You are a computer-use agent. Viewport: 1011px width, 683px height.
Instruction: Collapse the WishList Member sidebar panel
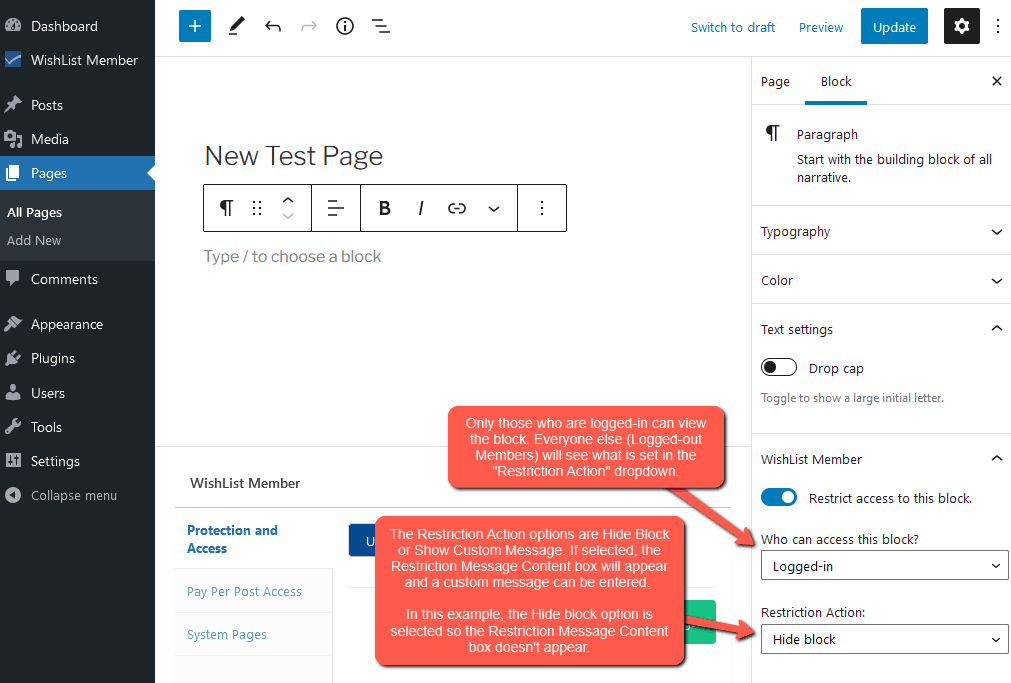coord(881,459)
